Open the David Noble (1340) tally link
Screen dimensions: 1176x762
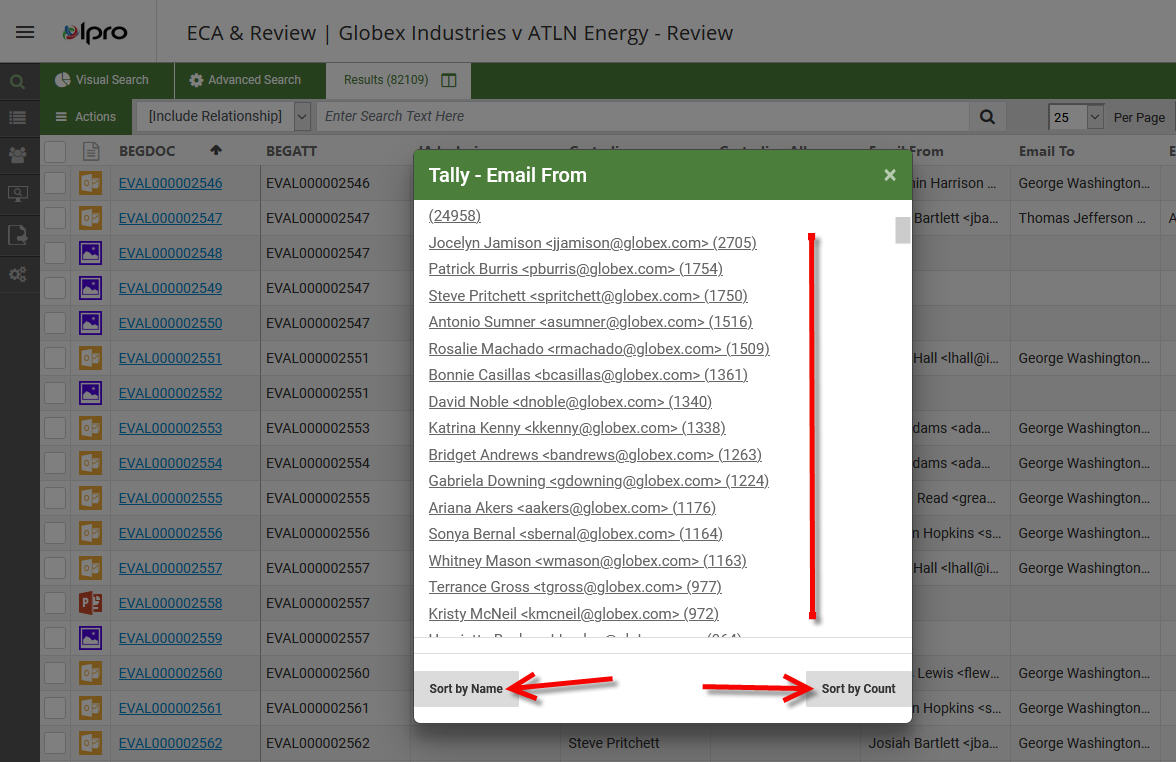click(570, 401)
